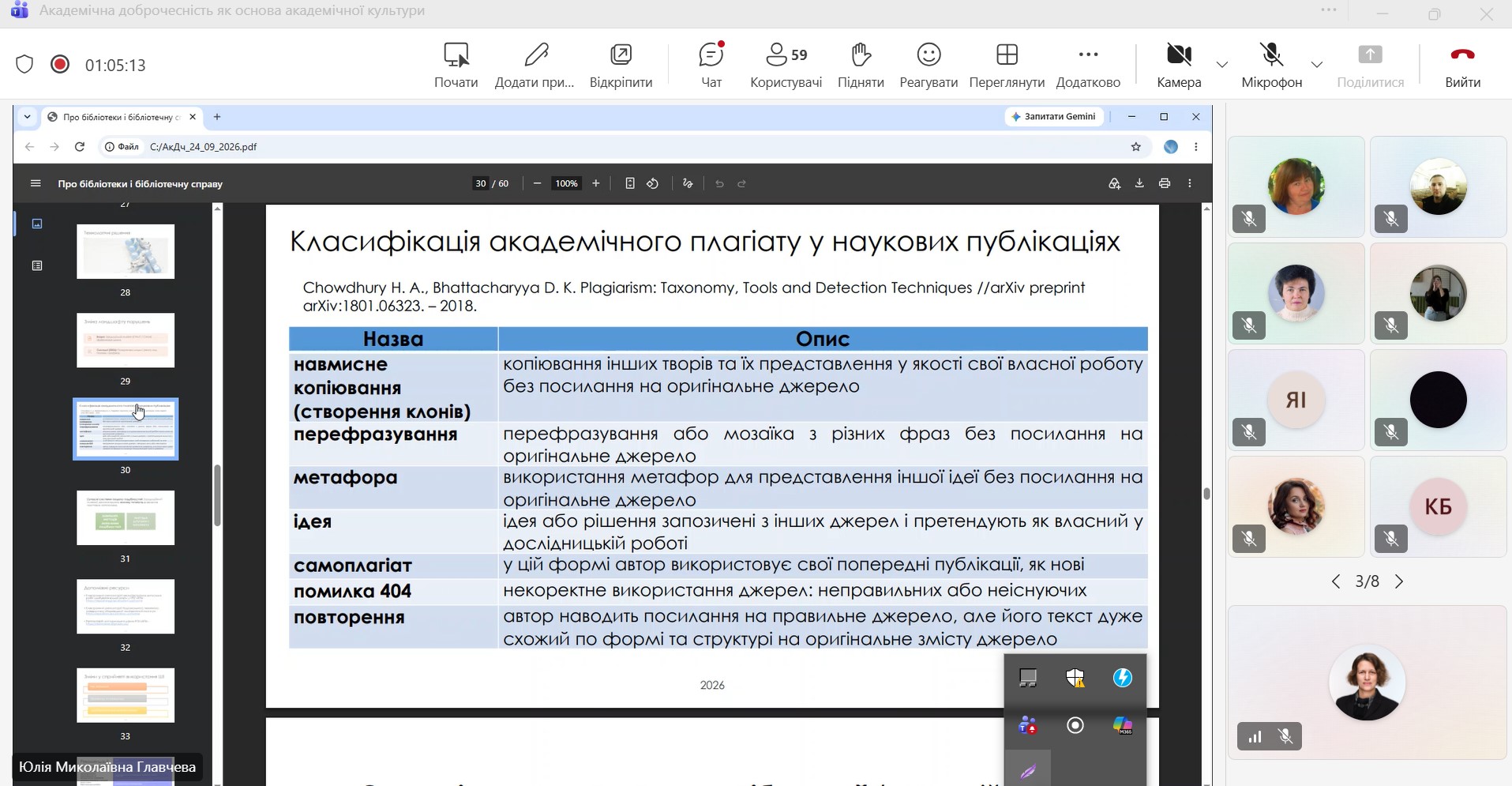Open slide 31 thumbnail in sidebar

pyautogui.click(x=126, y=518)
